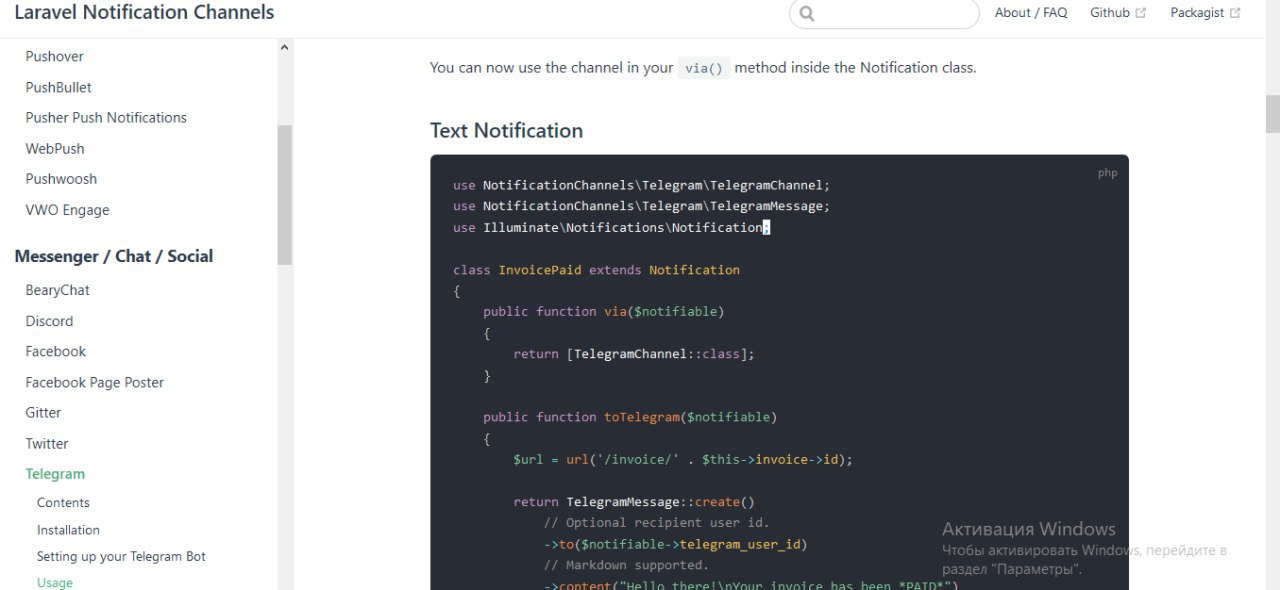Open Twitter in the sidebar
The width and height of the screenshot is (1280, 590).
click(x=47, y=443)
